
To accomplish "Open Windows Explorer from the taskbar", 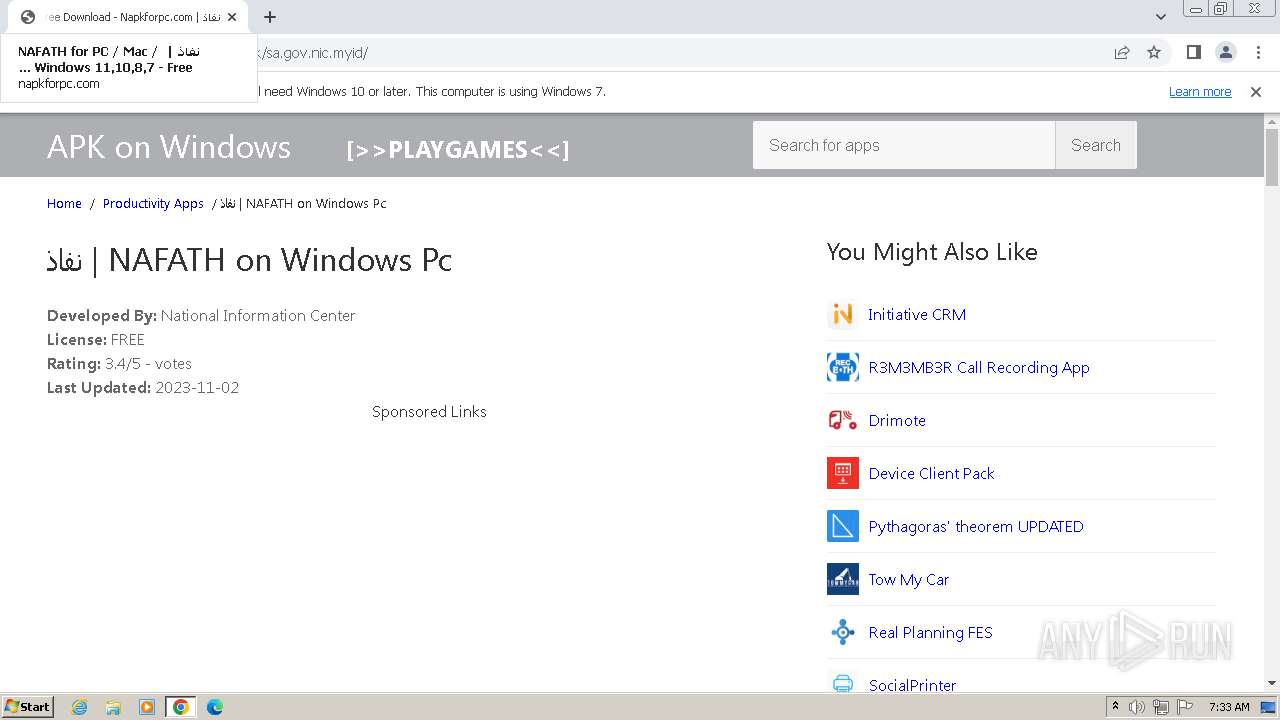I will 113,707.
